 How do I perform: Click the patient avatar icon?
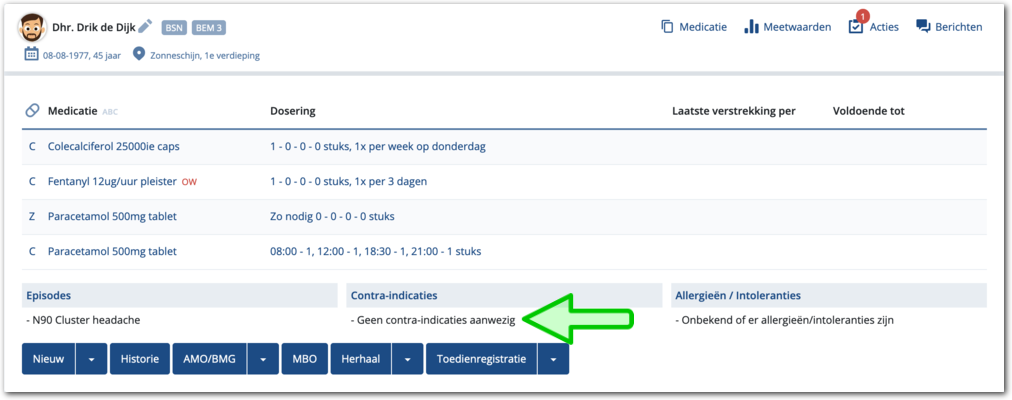(x=36, y=27)
